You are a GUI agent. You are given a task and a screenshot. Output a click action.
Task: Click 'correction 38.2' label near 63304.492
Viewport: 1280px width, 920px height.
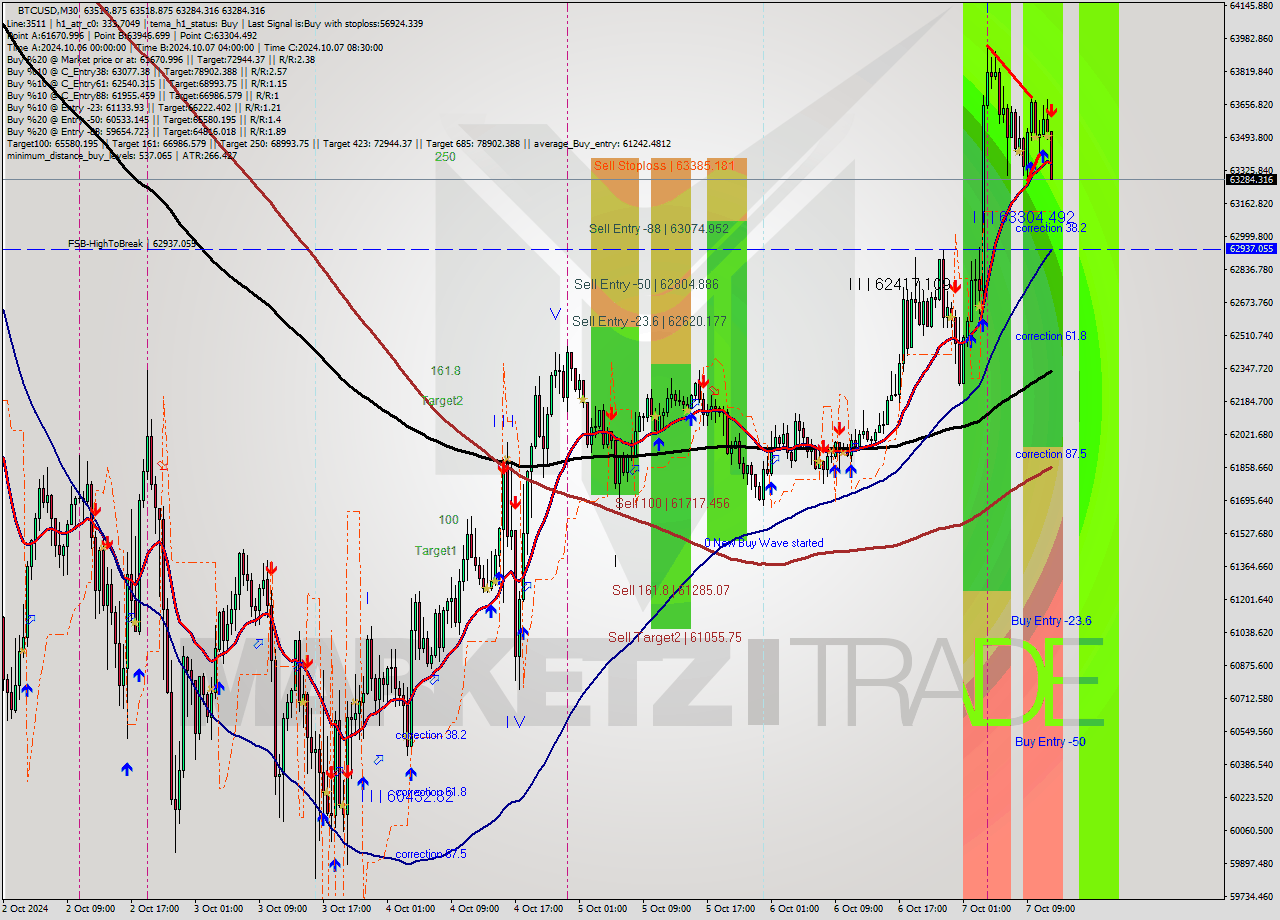tap(1051, 228)
